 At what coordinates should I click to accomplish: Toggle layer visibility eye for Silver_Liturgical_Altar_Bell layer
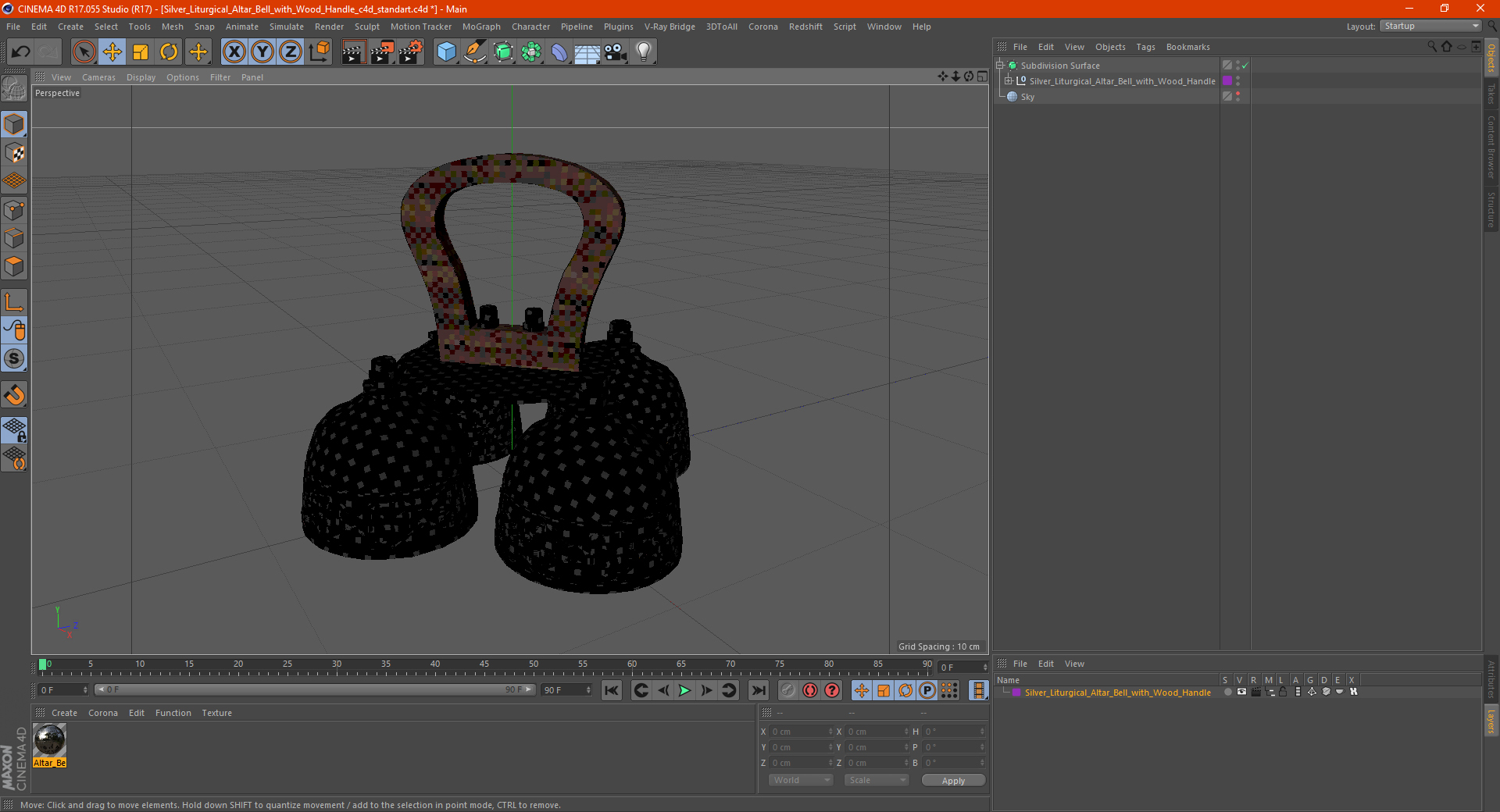tap(1241, 692)
